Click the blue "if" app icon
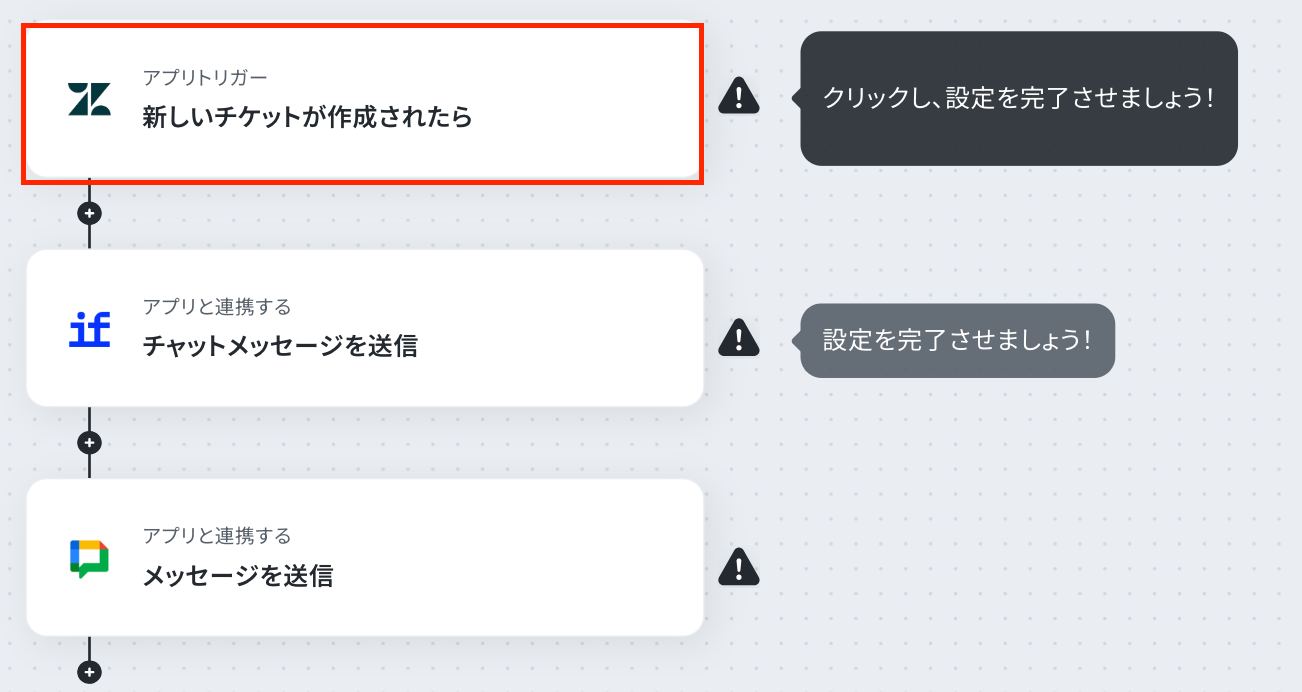The height and width of the screenshot is (692, 1302). (90, 329)
